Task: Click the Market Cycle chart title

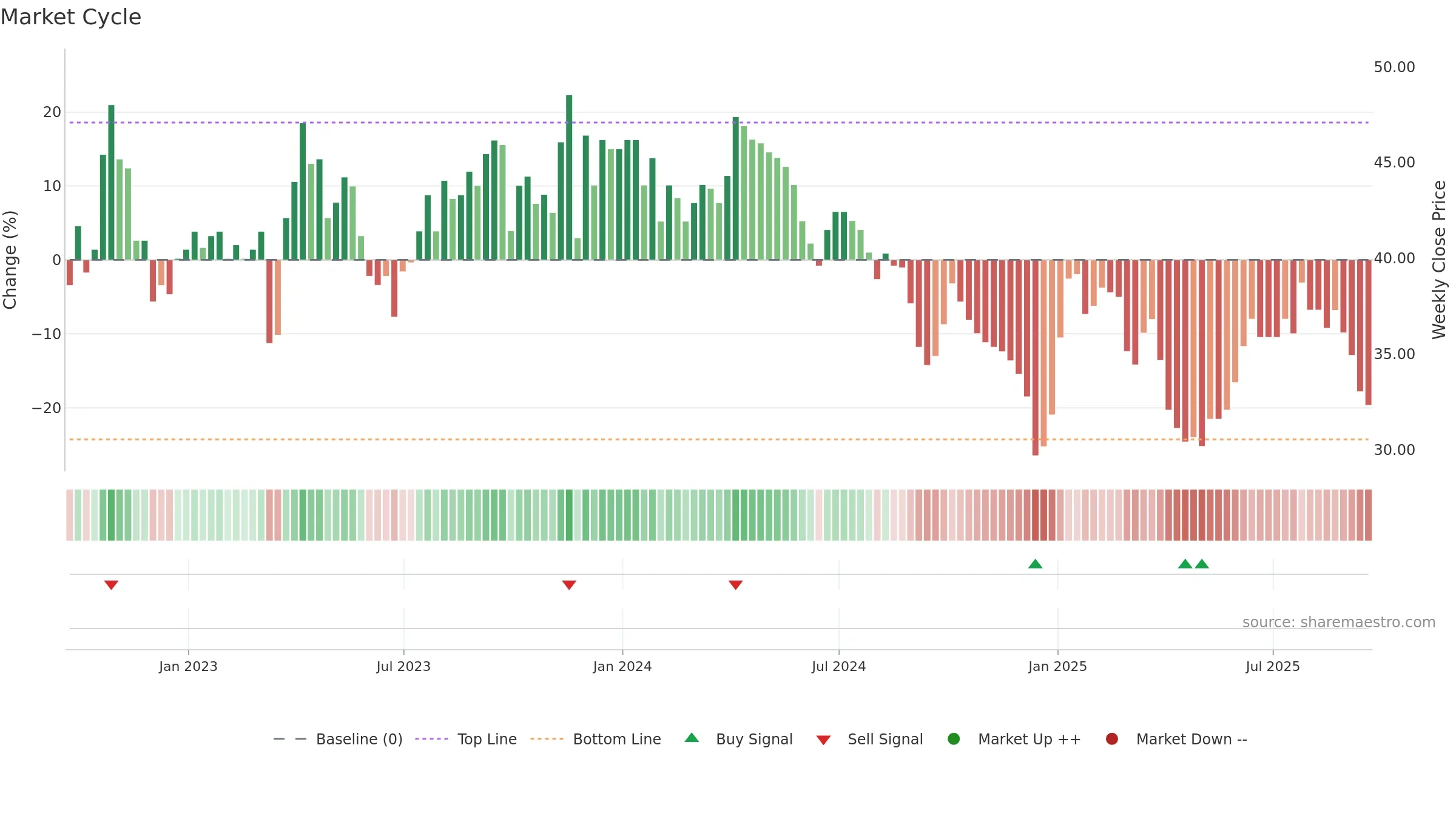Action: point(71,17)
